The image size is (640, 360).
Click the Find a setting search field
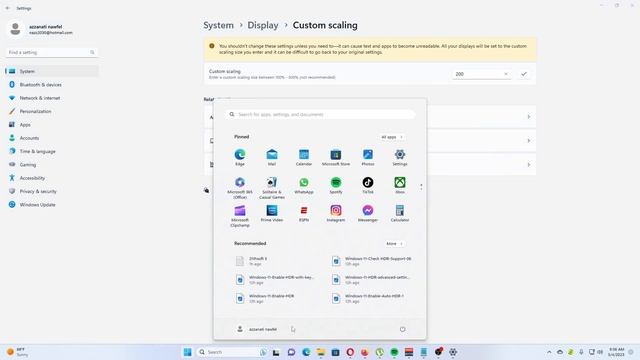[x=51, y=52]
